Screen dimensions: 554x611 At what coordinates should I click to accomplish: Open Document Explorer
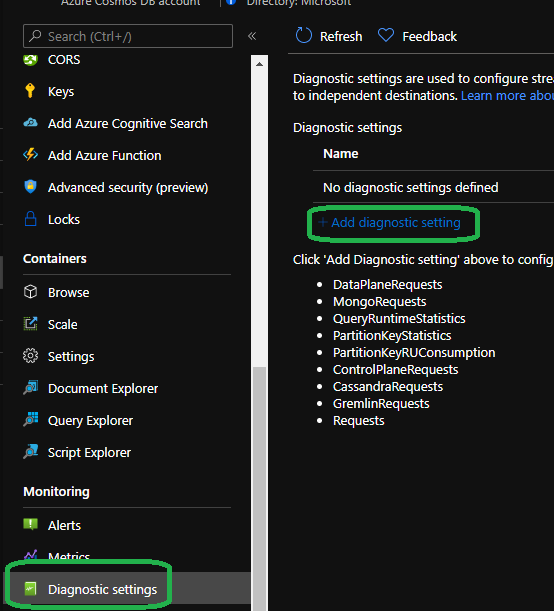coord(103,388)
